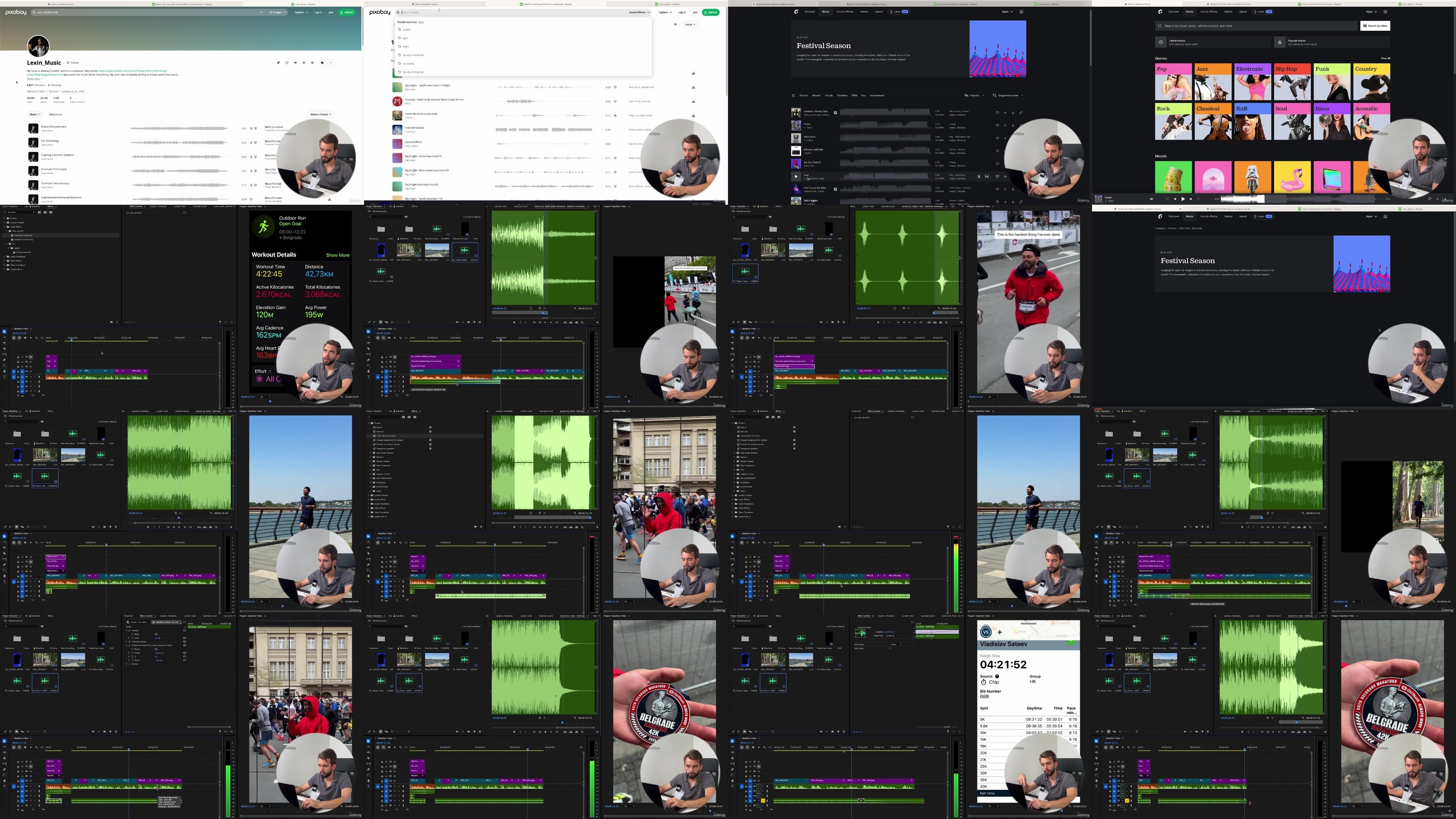Click the volume icon in Epidemic Sound player bar
Viewport: 1456px width, 819px height.
(x=1151, y=199)
